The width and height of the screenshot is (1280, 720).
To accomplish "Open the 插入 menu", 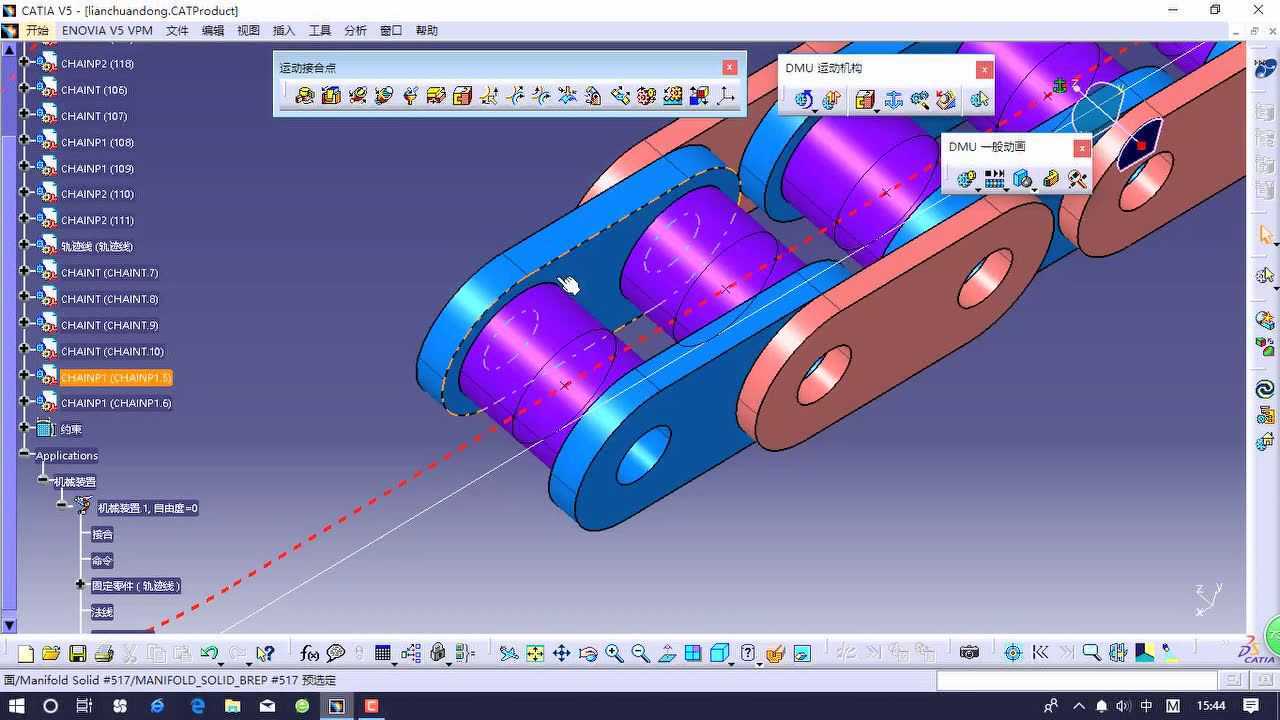I will tap(283, 30).
